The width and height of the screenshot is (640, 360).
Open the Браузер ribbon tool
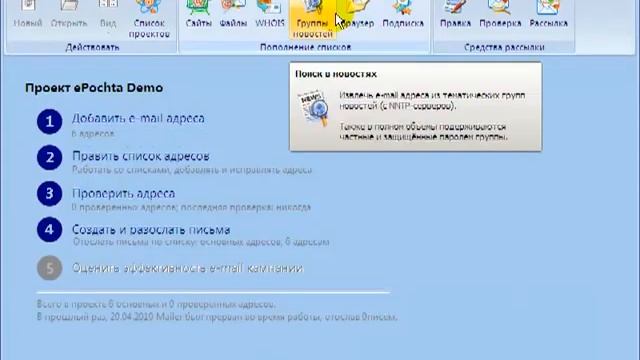tap(358, 14)
